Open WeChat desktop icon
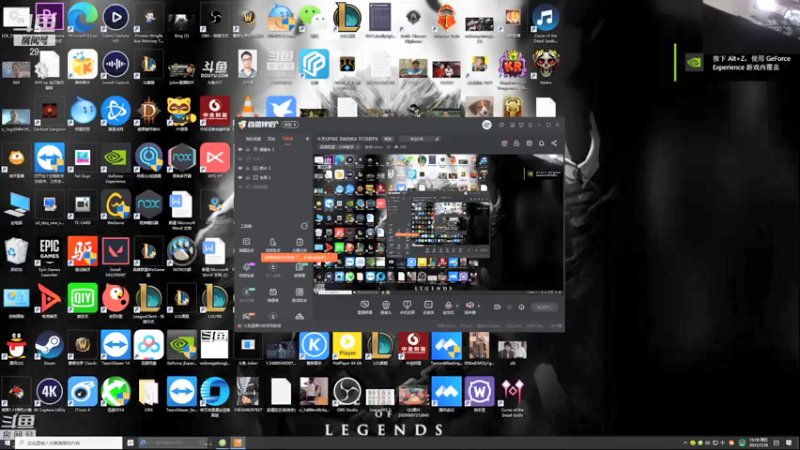The height and width of the screenshot is (450, 800). 313,19
